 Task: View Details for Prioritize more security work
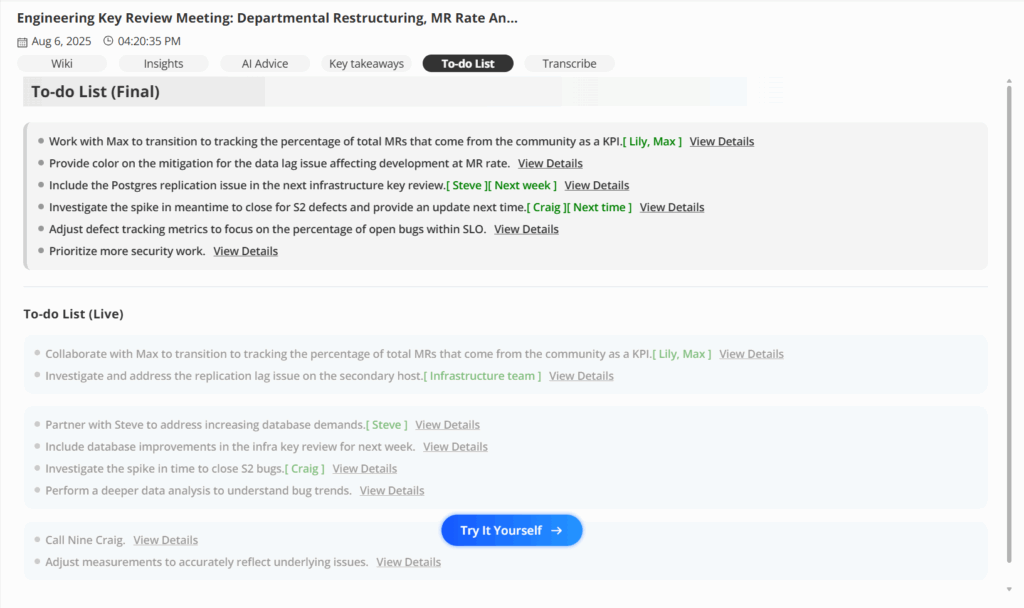[x=245, y=251]
